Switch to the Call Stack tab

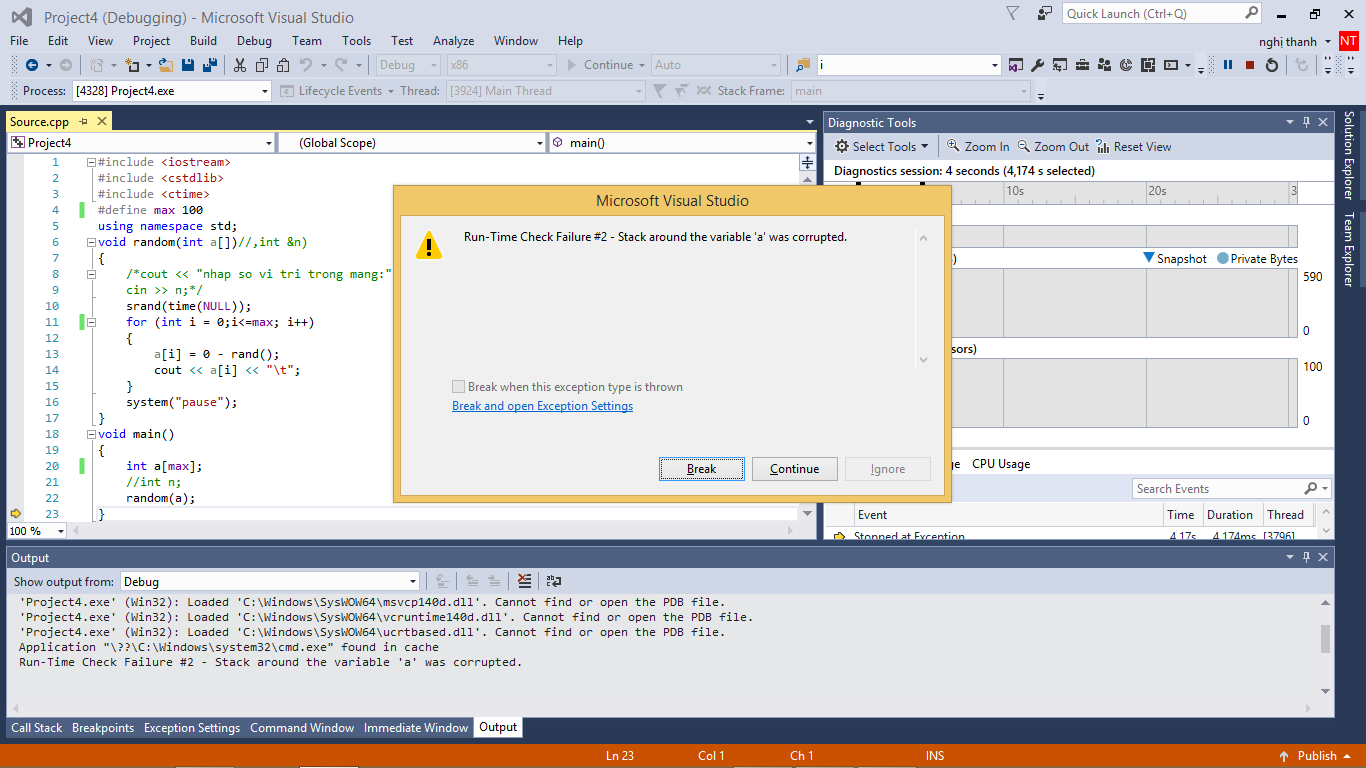click(36, 728)
